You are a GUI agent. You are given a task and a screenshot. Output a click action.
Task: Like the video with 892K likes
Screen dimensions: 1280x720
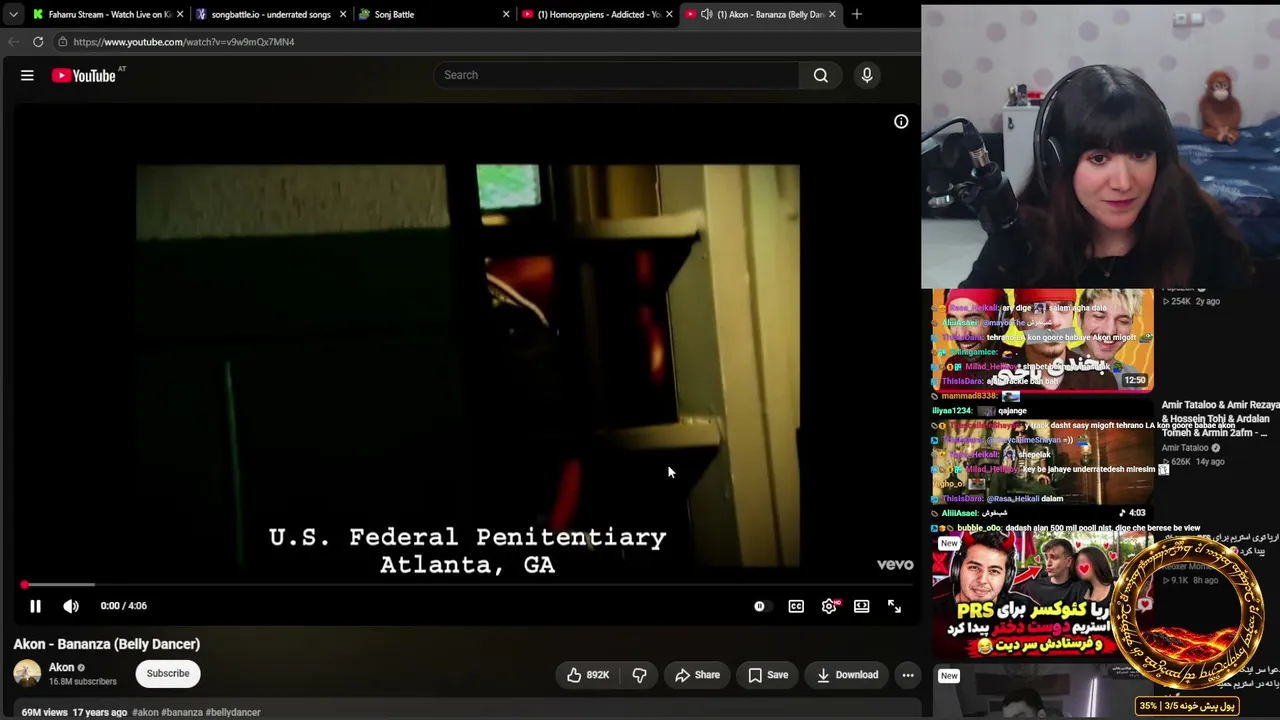[587, 675]
